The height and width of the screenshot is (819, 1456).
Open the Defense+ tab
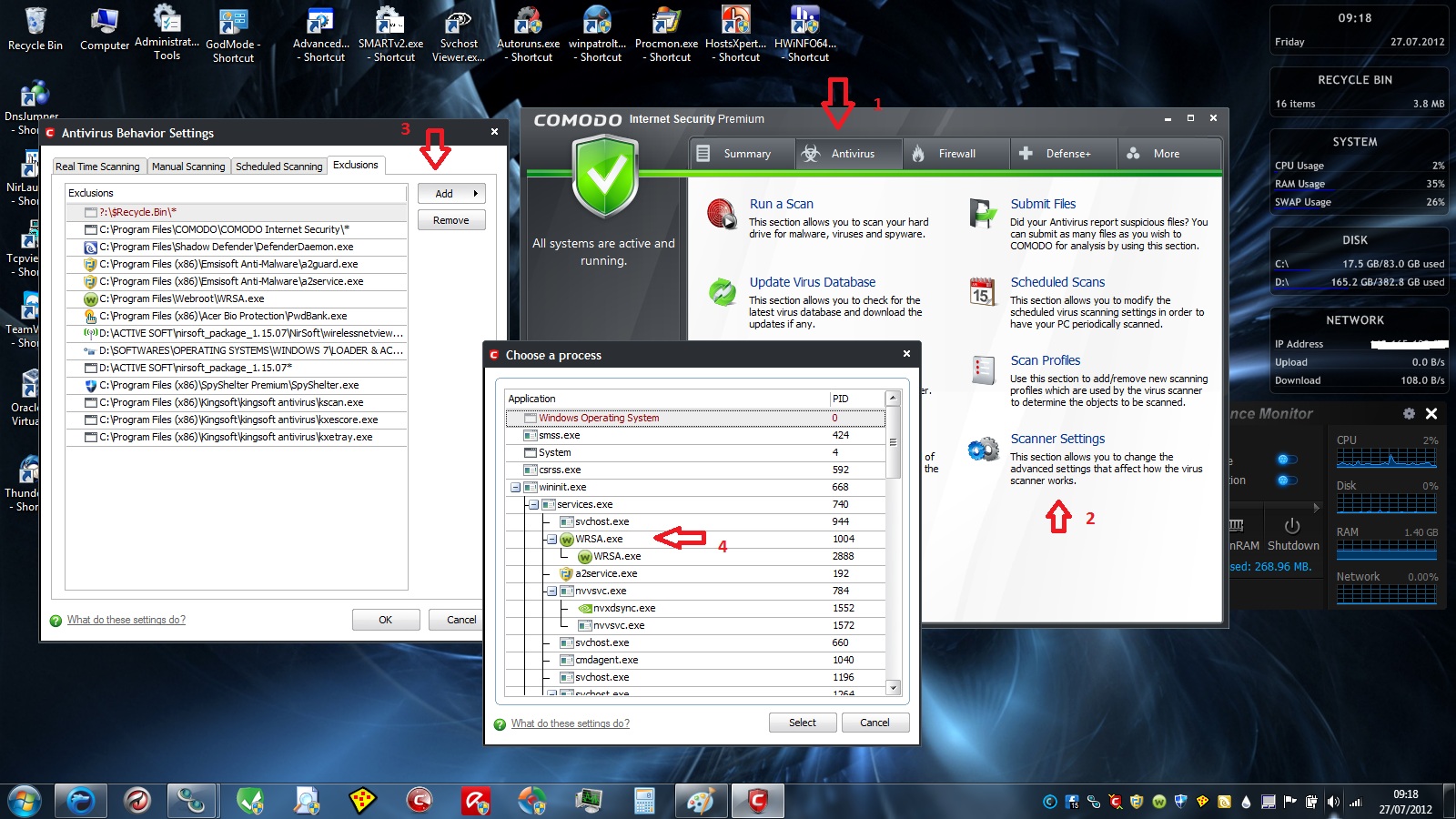(x=1064, y=154)
